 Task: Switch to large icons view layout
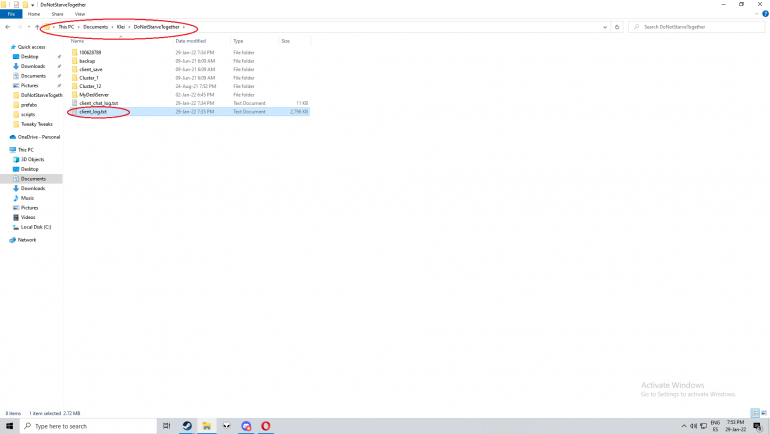click(764, 413)
